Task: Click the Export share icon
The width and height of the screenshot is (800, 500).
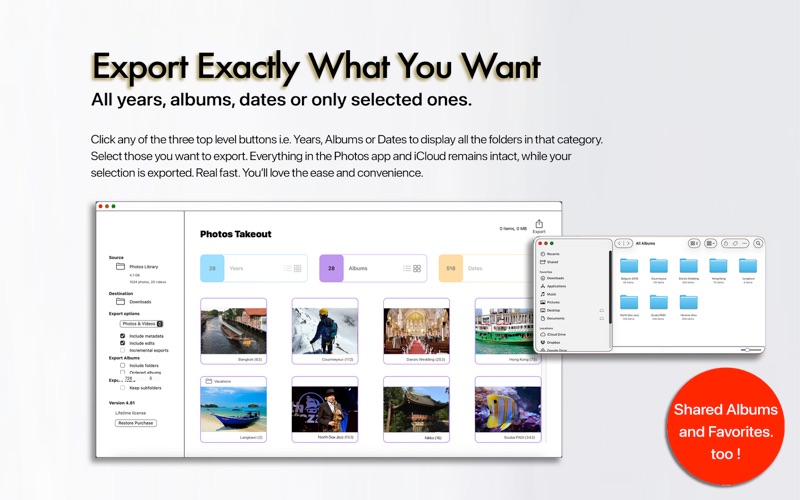Action: click(539, 224)
